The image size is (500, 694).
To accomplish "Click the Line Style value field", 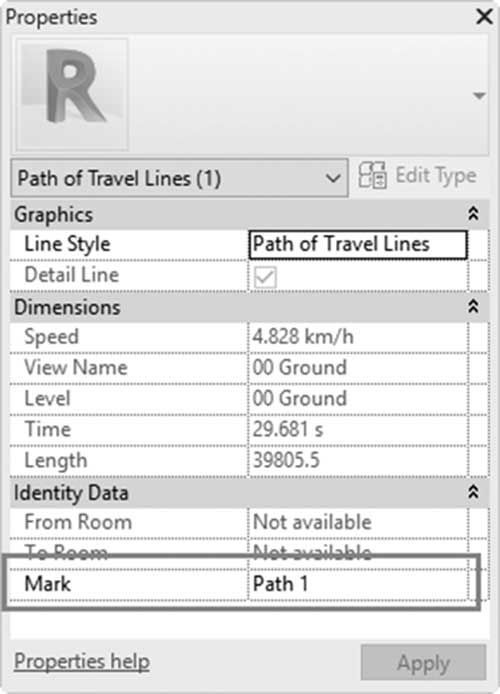I will coord(358,244).
